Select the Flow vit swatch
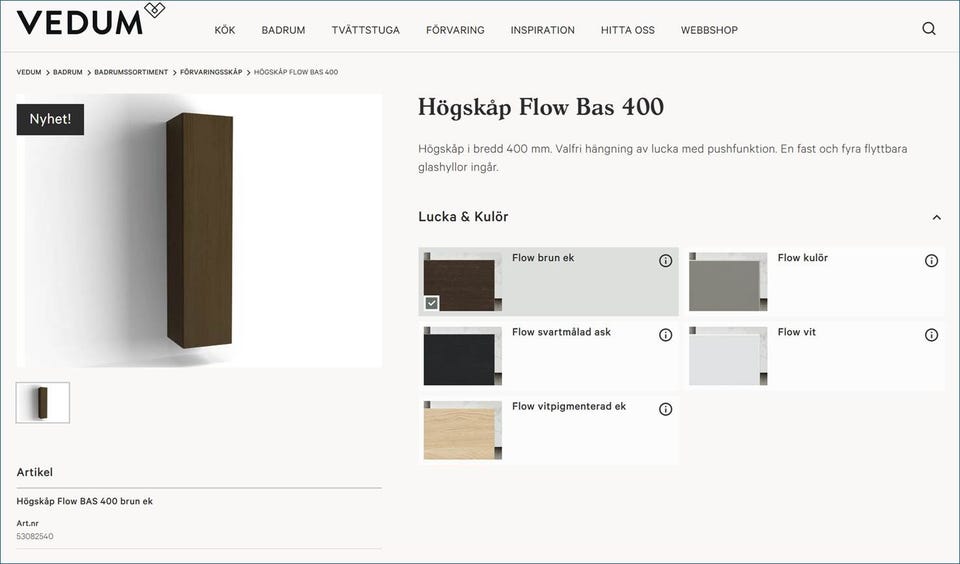 pyautogui.click(x=728, y=356)
